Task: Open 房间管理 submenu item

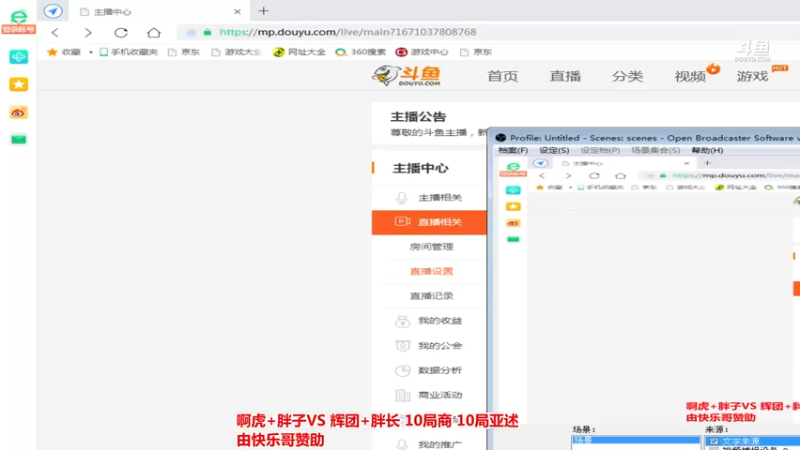Action: coord(431,247)
